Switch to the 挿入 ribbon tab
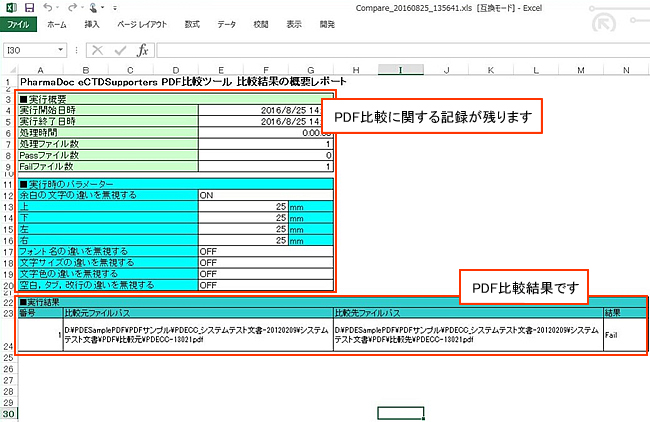This screenshot has height=422, width=650. 92,23
